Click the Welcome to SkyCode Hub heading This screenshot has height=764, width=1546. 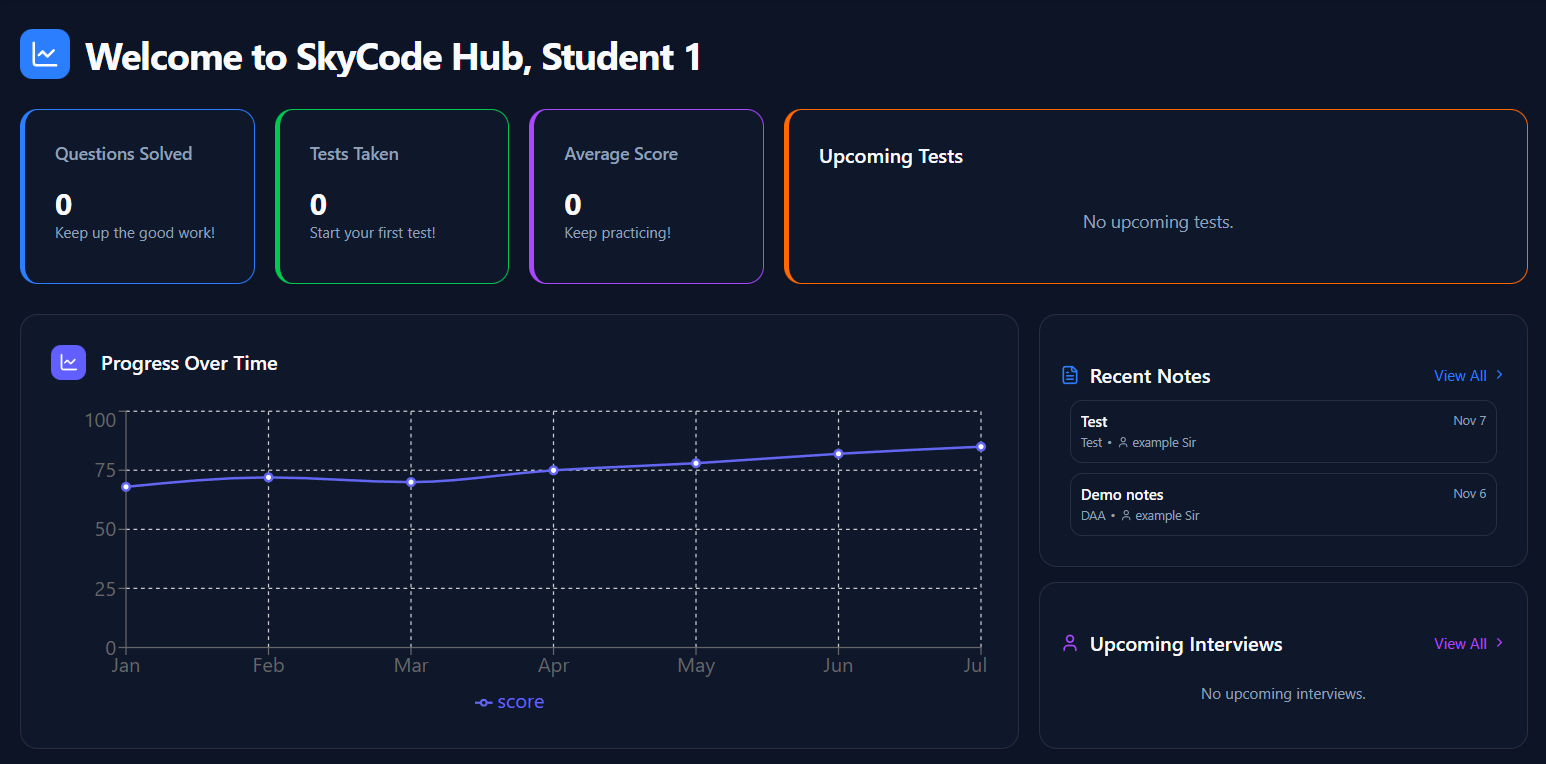click(394, 57)
